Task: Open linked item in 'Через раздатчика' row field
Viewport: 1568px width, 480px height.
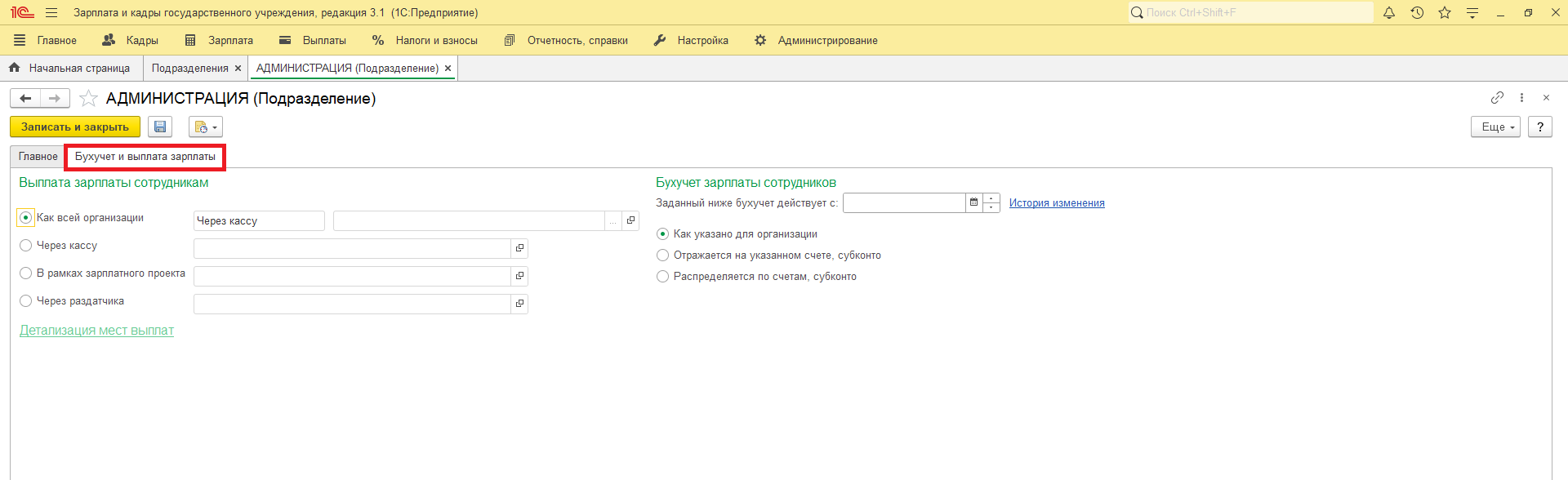Action: click(519, 304)
